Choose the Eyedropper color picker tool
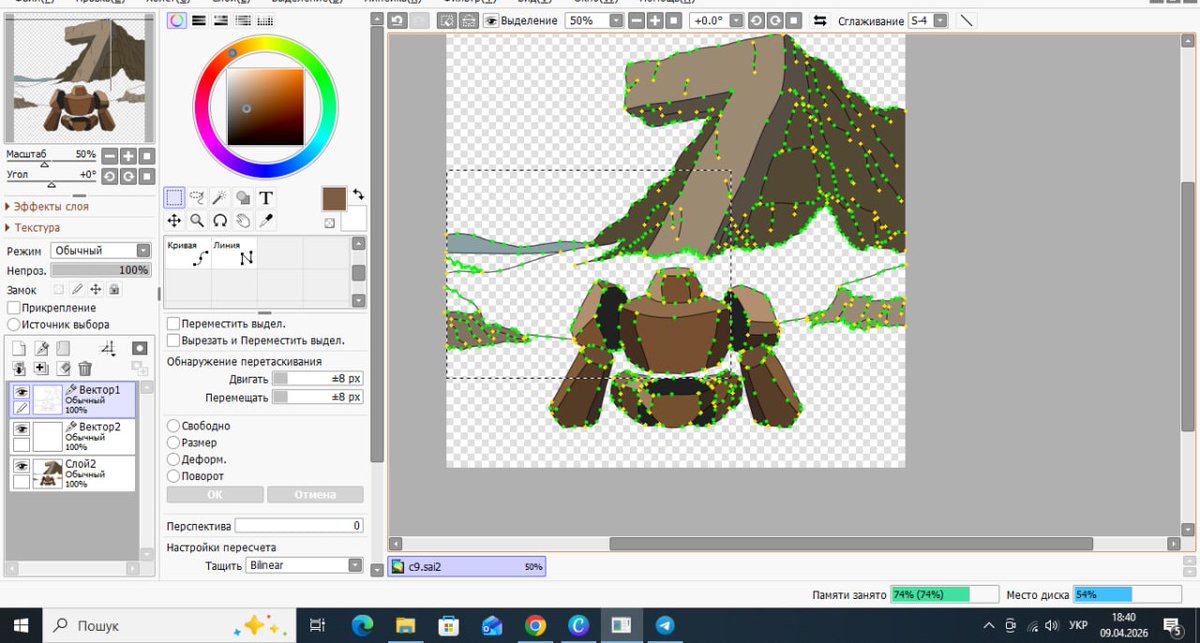The width and height of the screenshot is (1200, 643). point(266,220)
